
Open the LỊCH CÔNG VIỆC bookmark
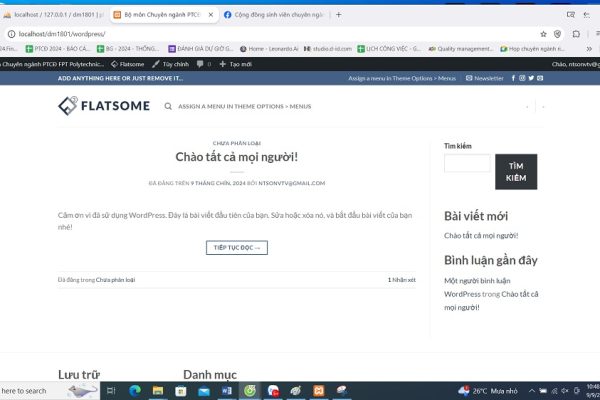pos(389,49)
